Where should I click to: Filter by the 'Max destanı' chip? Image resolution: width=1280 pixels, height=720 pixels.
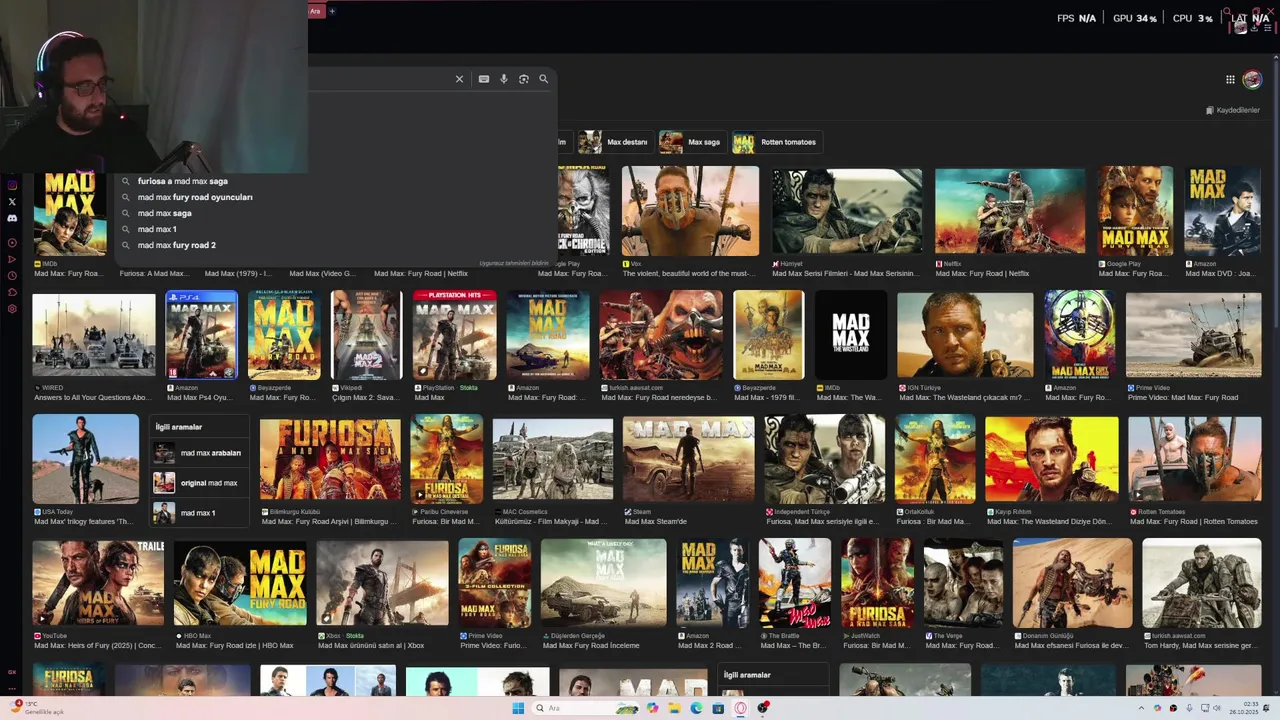614,142
